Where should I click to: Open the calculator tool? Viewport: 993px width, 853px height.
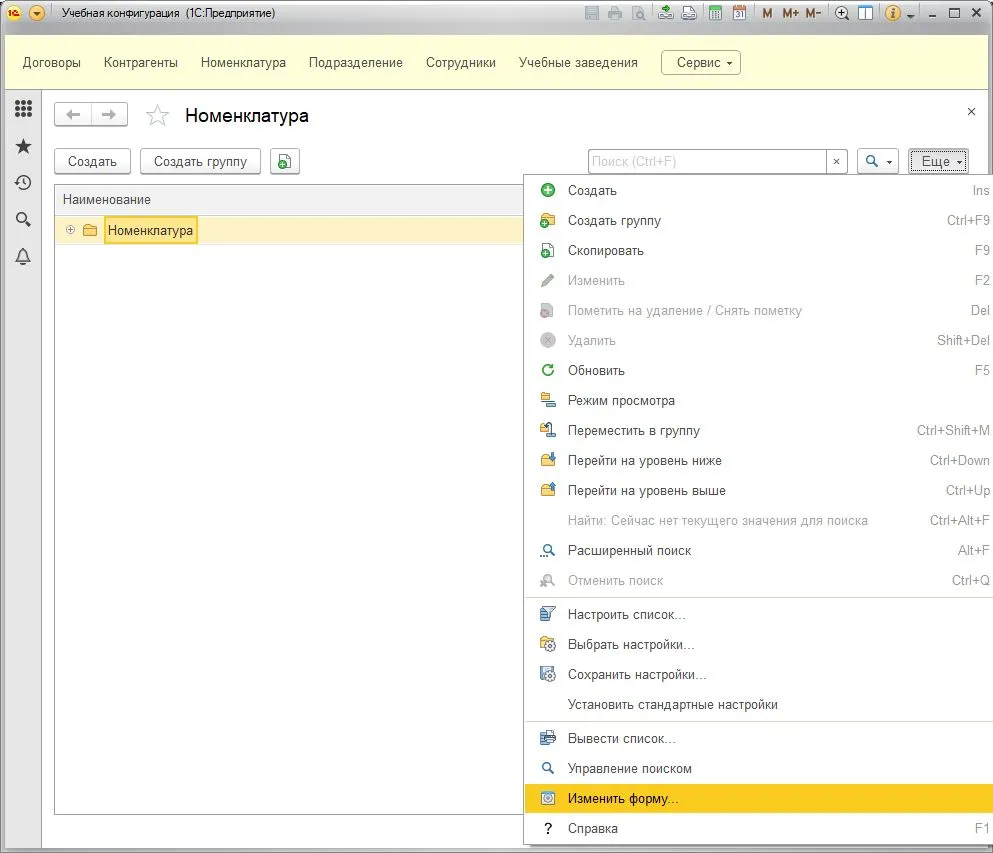click(x=716, y=13)
